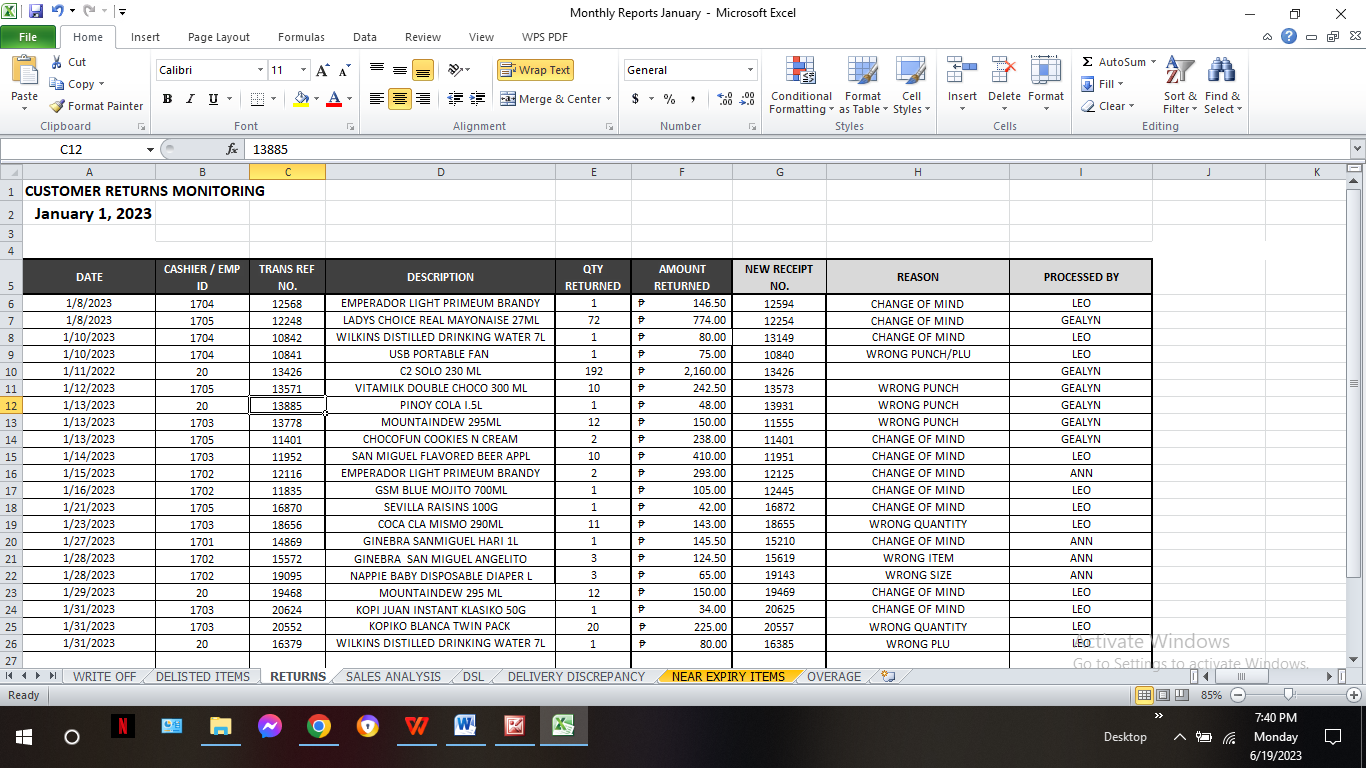
Task: Save the workbook from Quick Access Toolbar
Action: [x=36, y=12]
